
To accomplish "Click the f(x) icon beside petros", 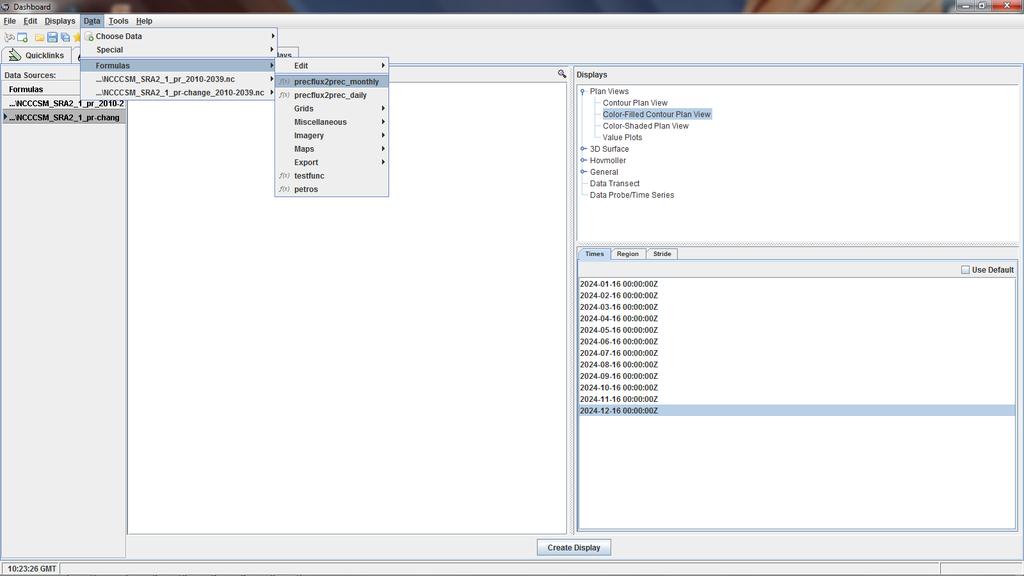I will click(x=284, y=189).
